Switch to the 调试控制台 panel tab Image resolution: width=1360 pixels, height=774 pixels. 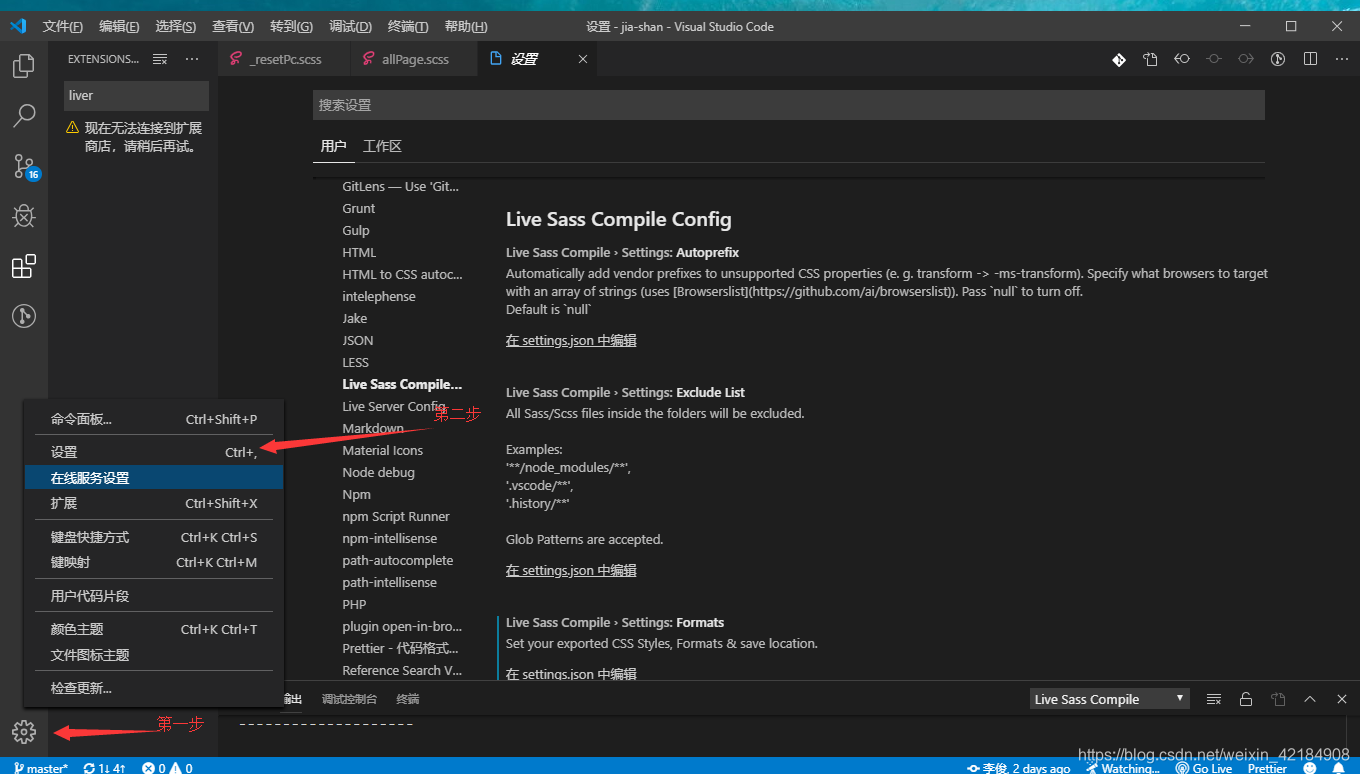point(349,699)
